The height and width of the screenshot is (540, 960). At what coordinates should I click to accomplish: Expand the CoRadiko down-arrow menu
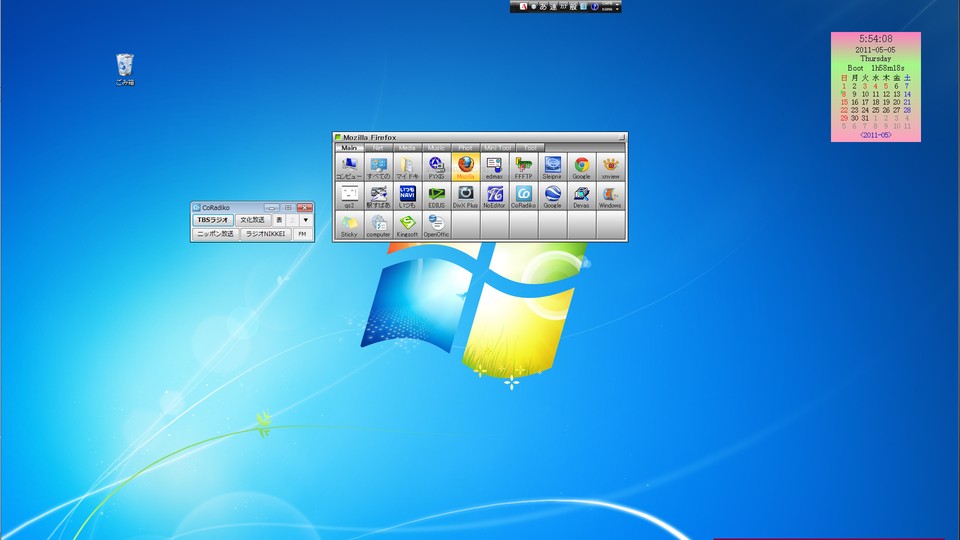coord(306,220)
